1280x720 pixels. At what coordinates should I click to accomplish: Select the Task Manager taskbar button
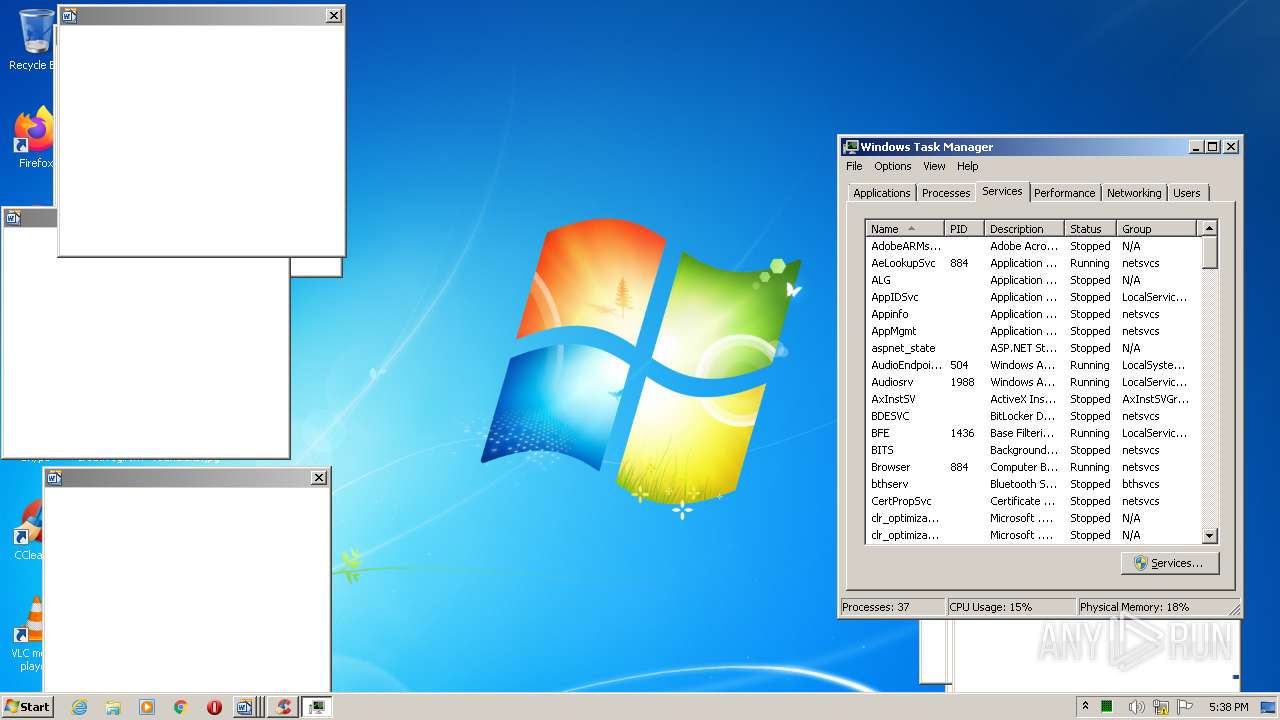[x=317, y=707]
